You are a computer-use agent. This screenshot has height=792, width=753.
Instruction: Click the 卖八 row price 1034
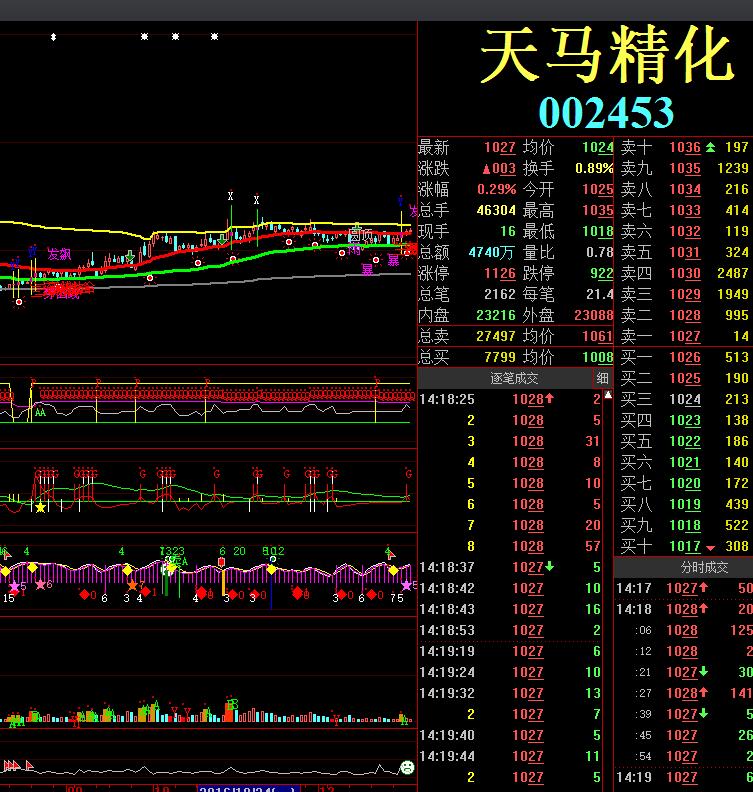pyautogui.click(x=685, y=189)
